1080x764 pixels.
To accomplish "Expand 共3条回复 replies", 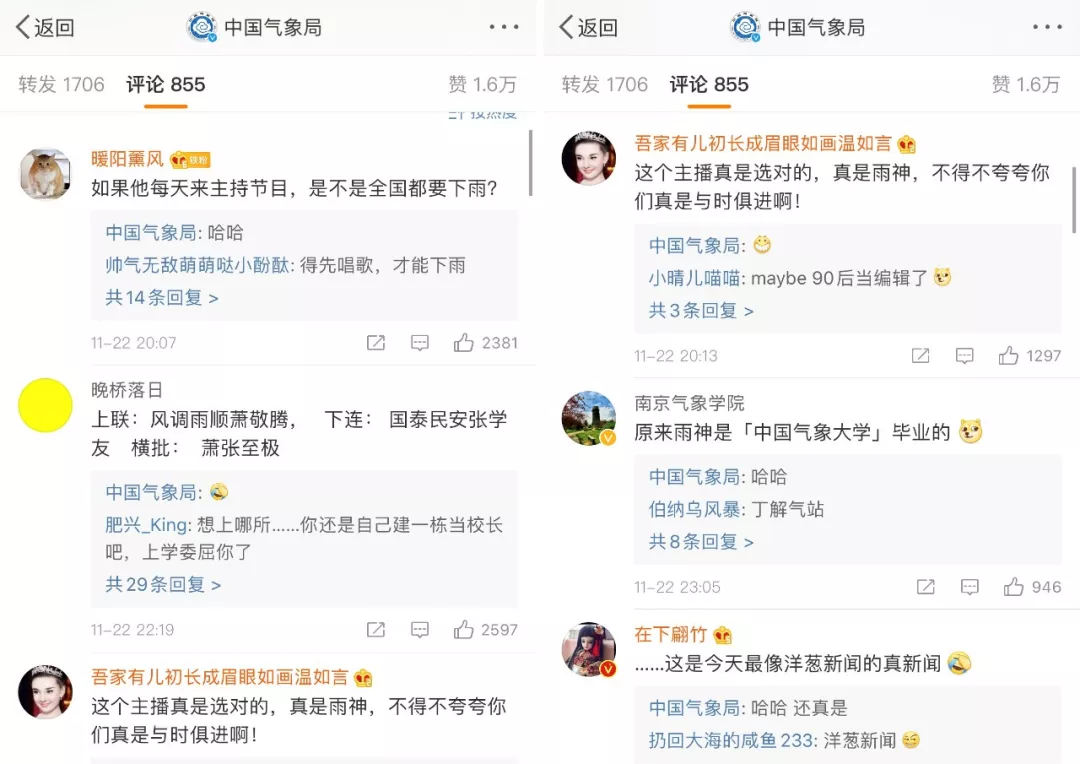I will click(701, 310).
